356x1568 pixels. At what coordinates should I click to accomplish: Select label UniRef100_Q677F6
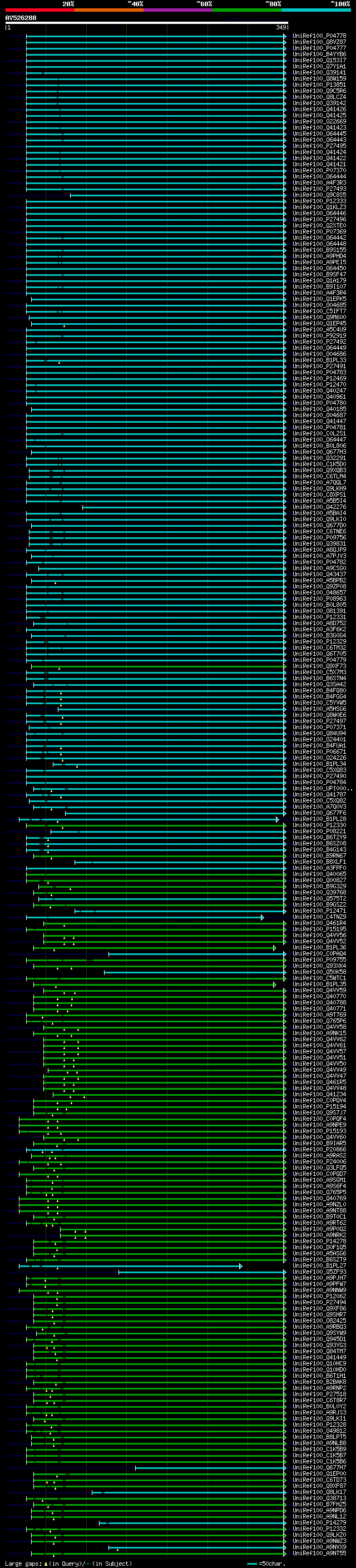pyautogui.click(x=319, y=813)
